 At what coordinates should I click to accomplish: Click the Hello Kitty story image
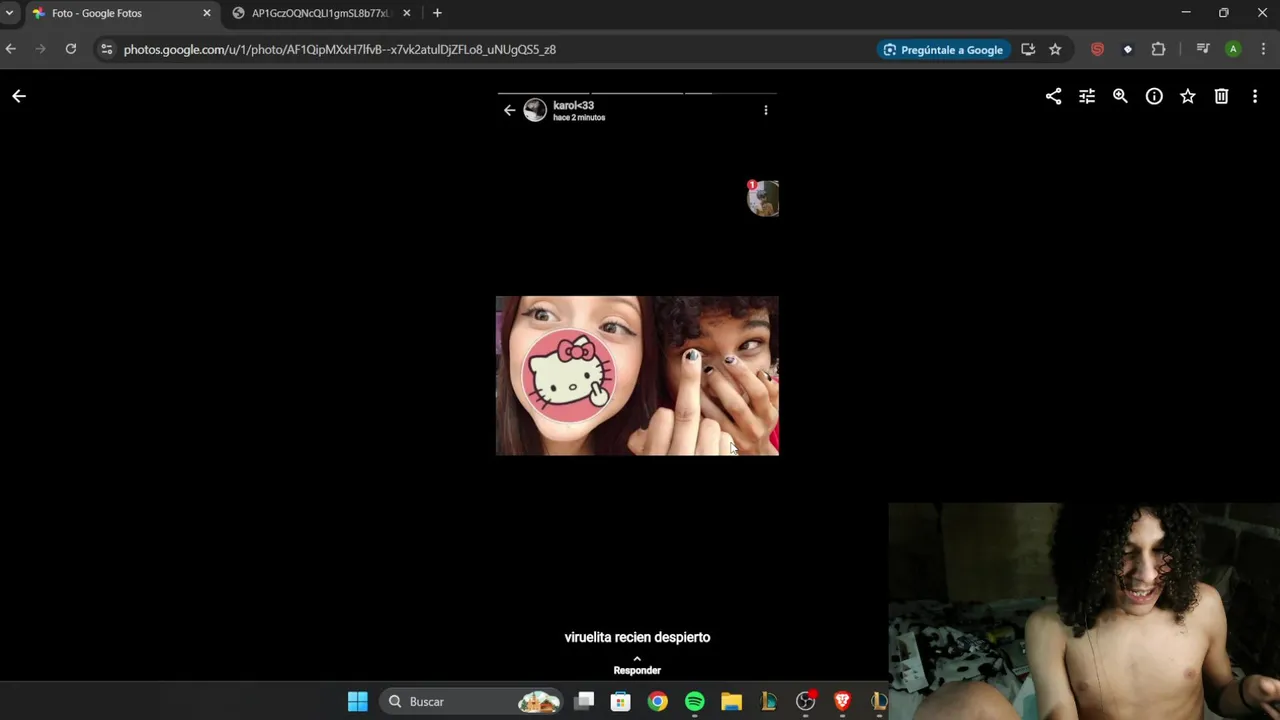click(x=637, y=376)
